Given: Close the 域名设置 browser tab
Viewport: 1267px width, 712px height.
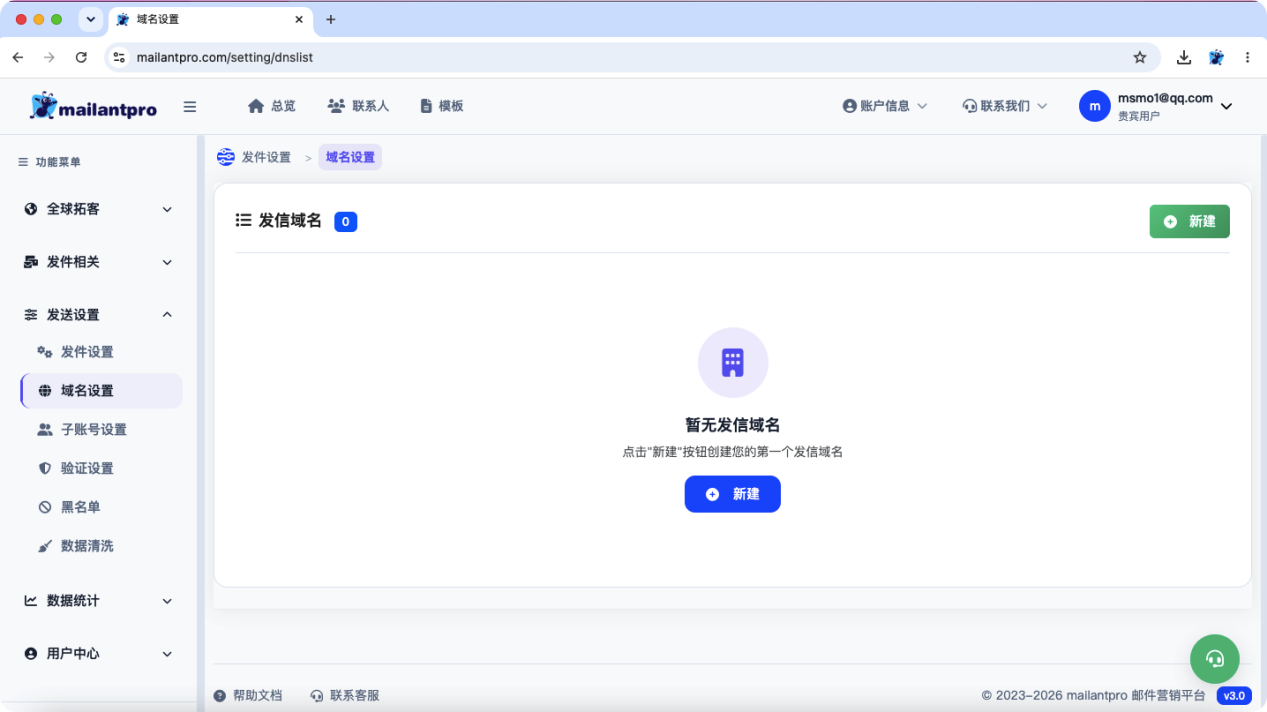Looking at the screenshot, I should point(299,19).
